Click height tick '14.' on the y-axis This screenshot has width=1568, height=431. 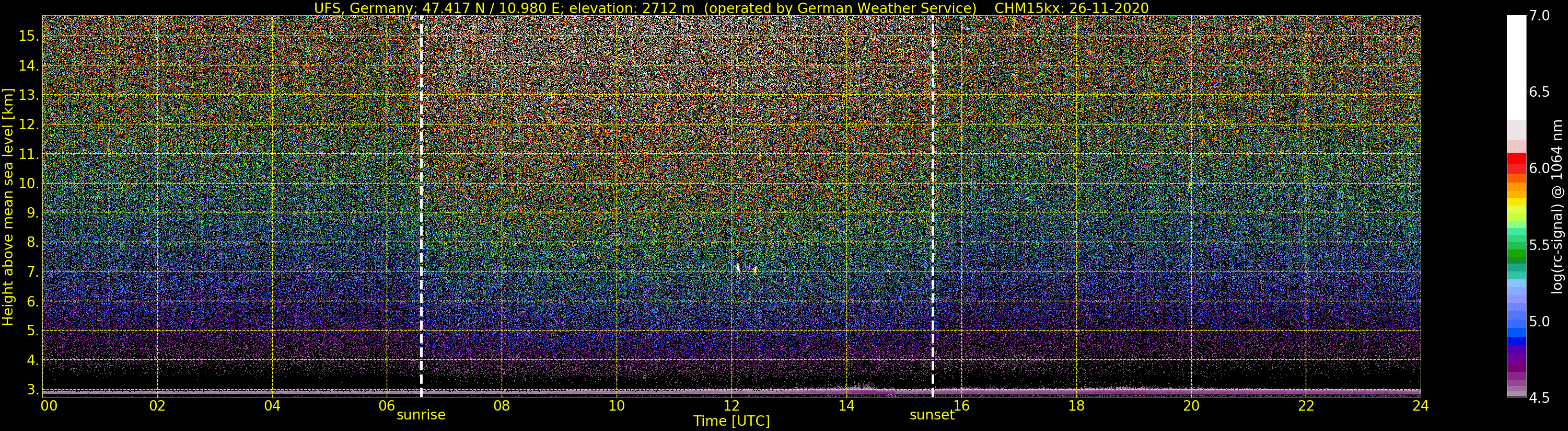pyautogui.click(x=29, y=66)
